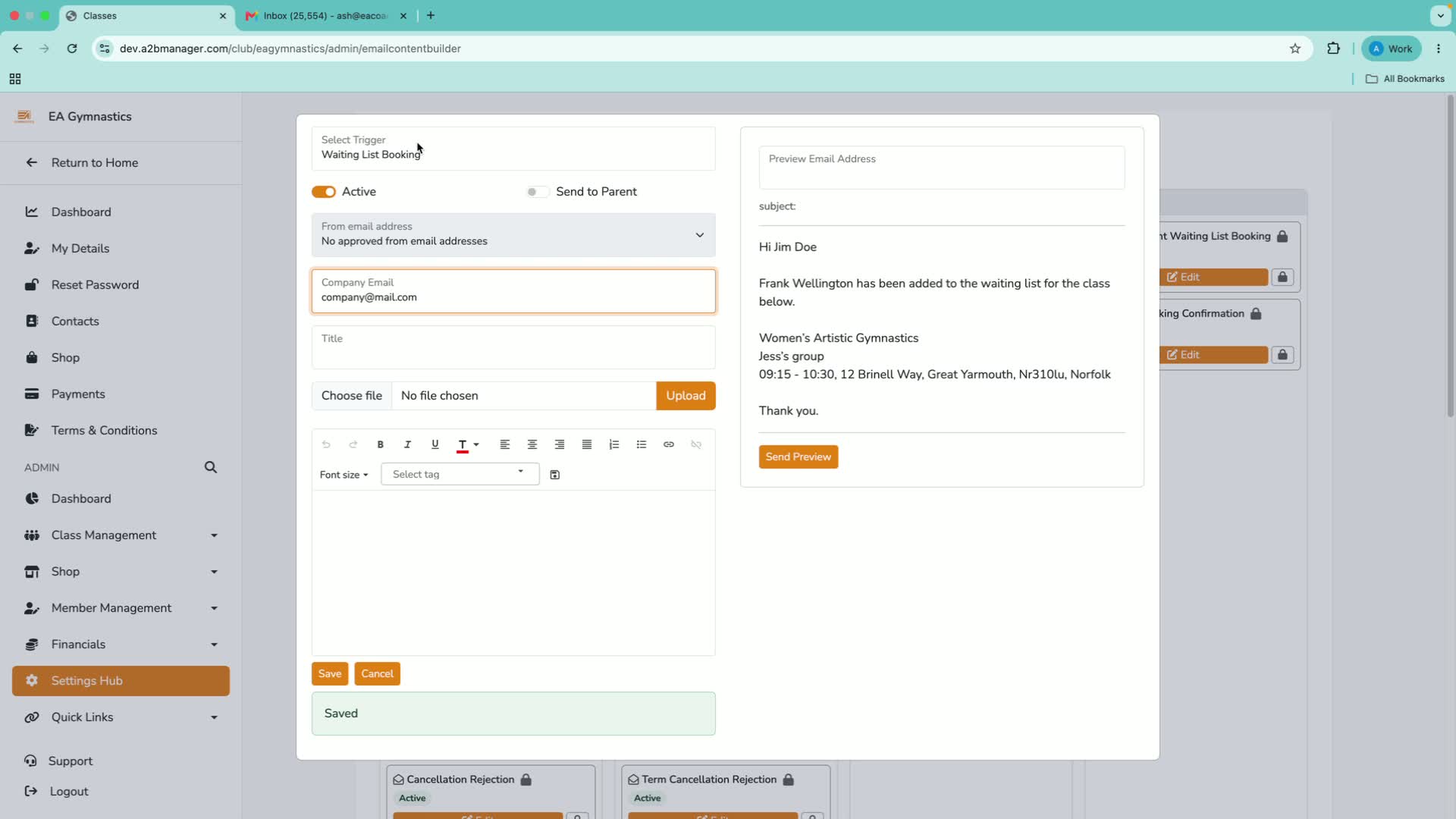Viewport: 1456px width, 819px height.
Task: Insert an ordered numbered list
Action: pos(614,444)
